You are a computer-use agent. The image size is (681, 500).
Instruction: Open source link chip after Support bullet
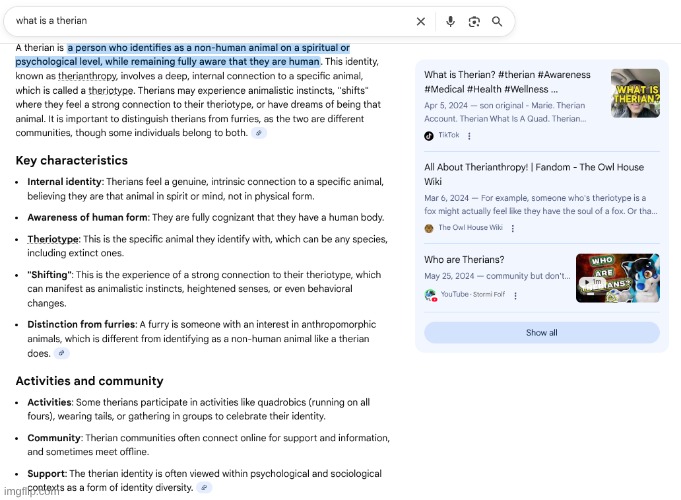tap(204, 488)
